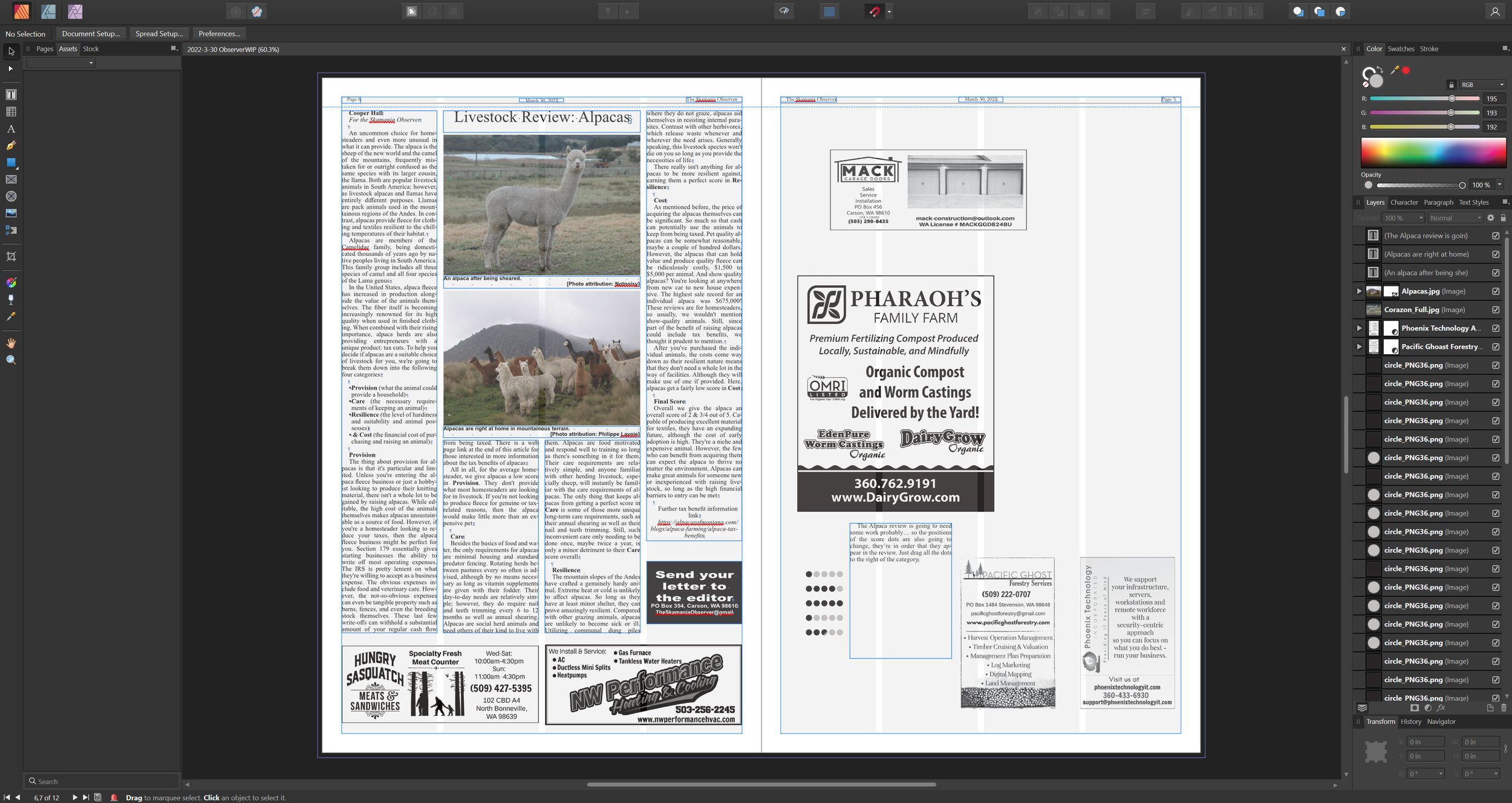Screen dimensions: 1512x803
Task: Select the Zoom magnifier tool
Action: [x=11, y=360]
